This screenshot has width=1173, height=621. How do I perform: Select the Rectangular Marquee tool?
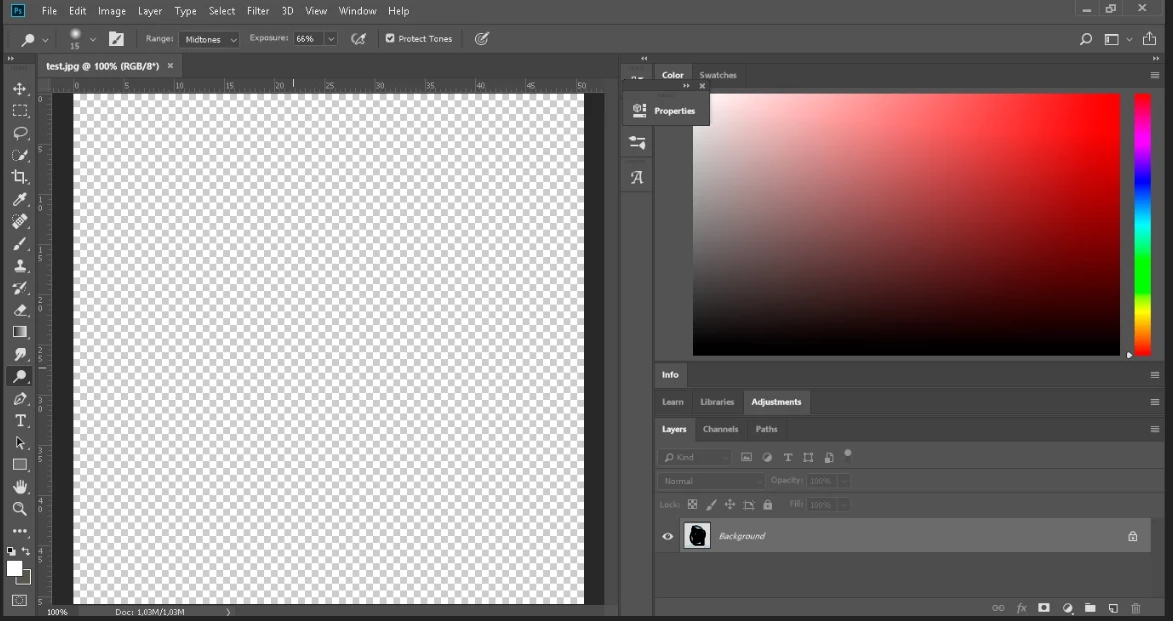click(20, 111)
